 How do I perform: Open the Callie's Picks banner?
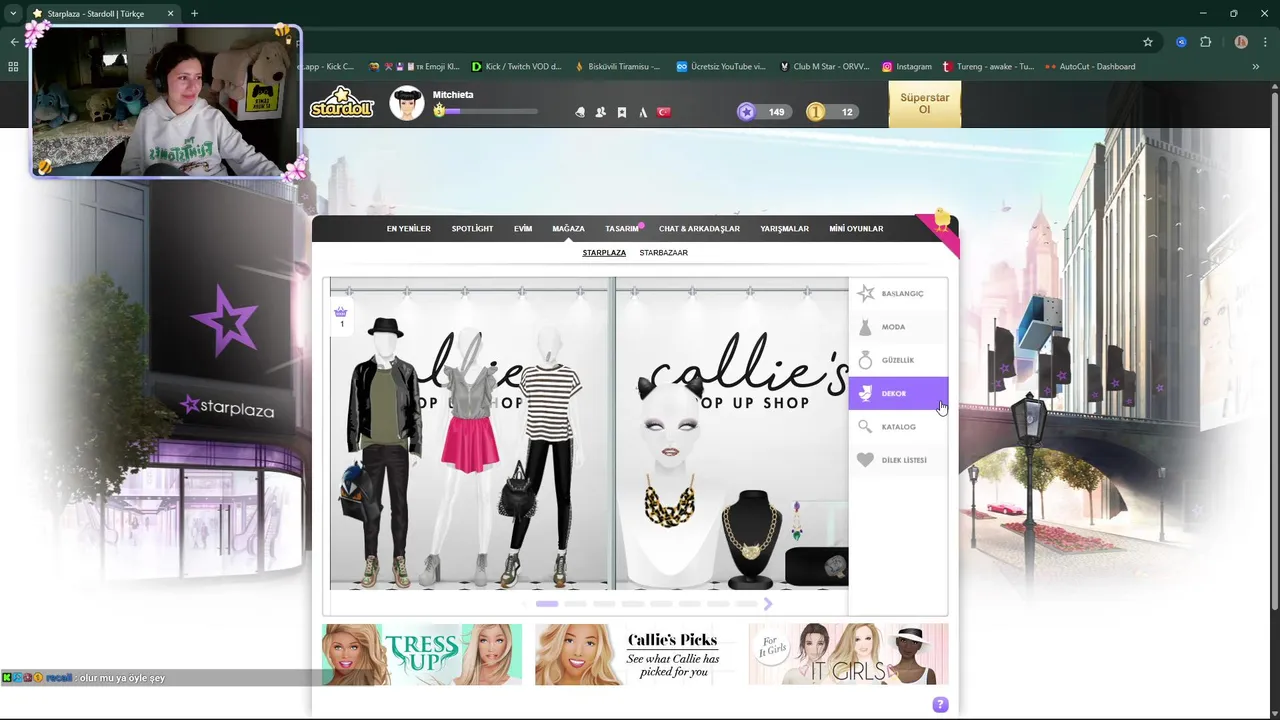635,655
